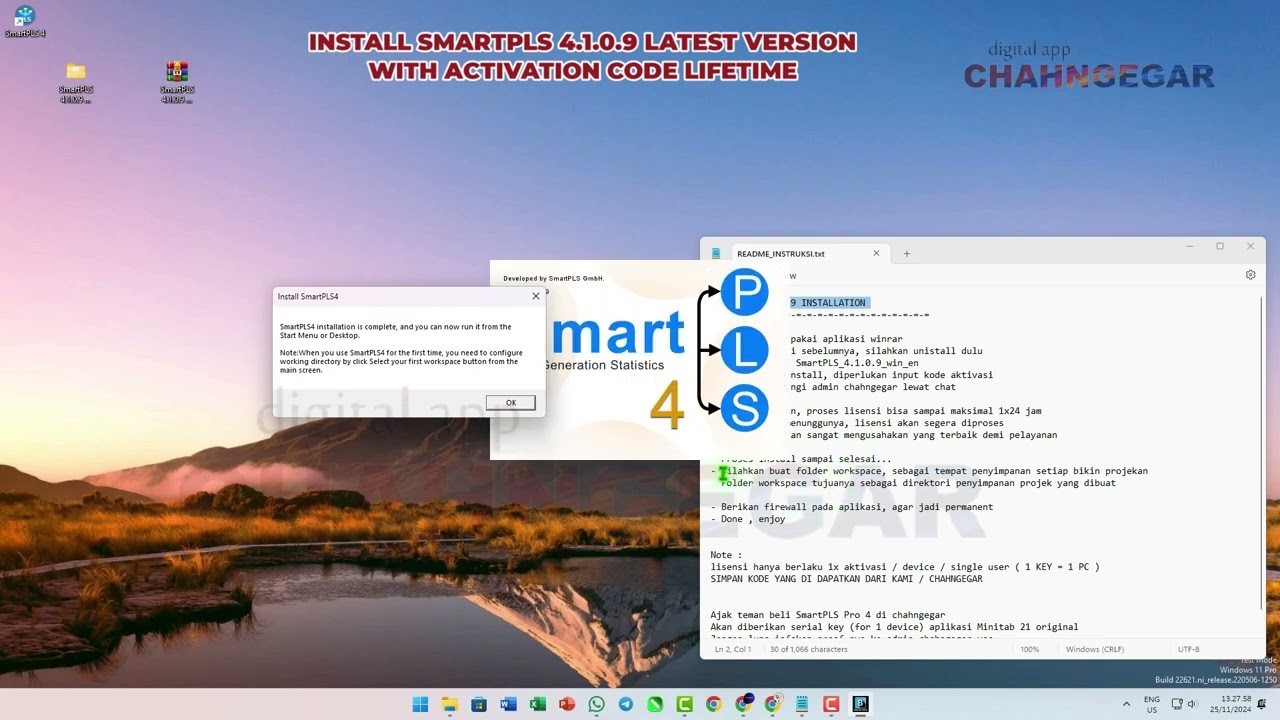The height and width of the screenshot is (720, 1280).
Task: Open the red Camtasia taskbar icon
Action: pyautogui.click(x=830, y=704)
